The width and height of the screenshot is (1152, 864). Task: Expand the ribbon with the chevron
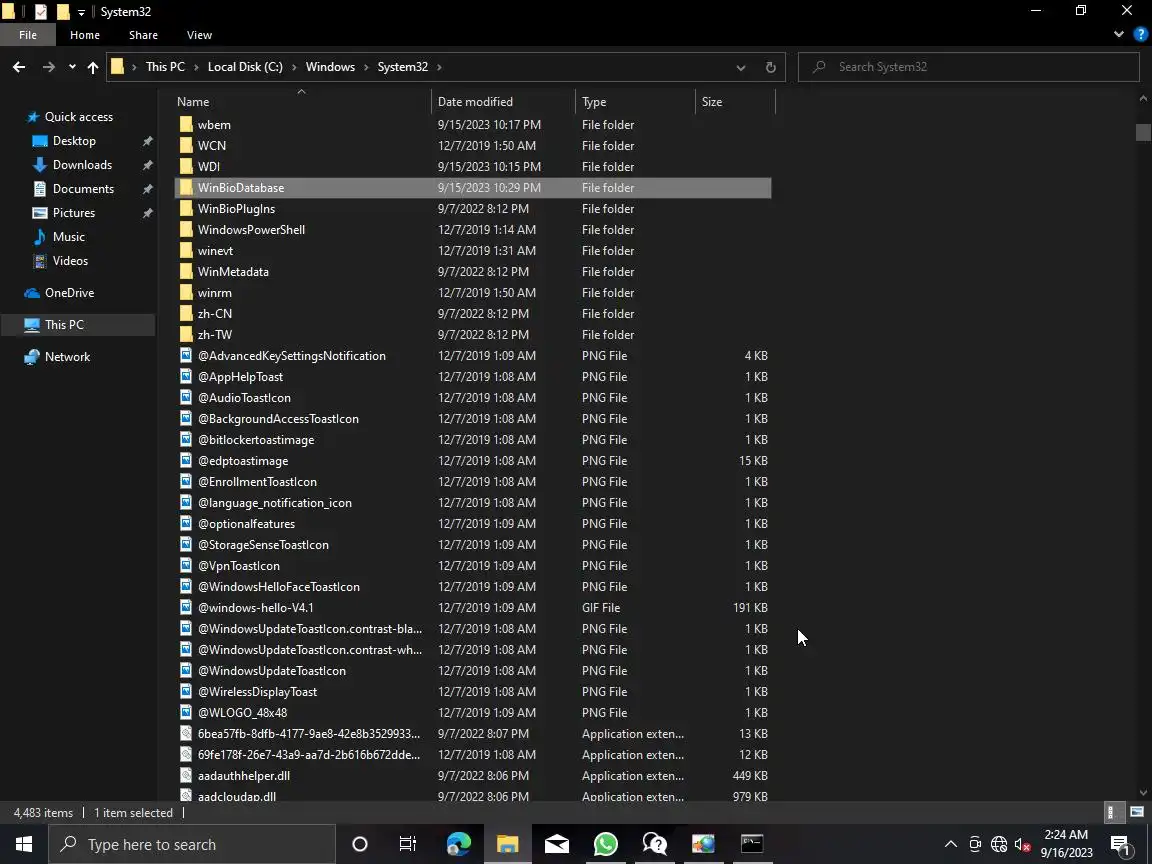pos(1118,34)
